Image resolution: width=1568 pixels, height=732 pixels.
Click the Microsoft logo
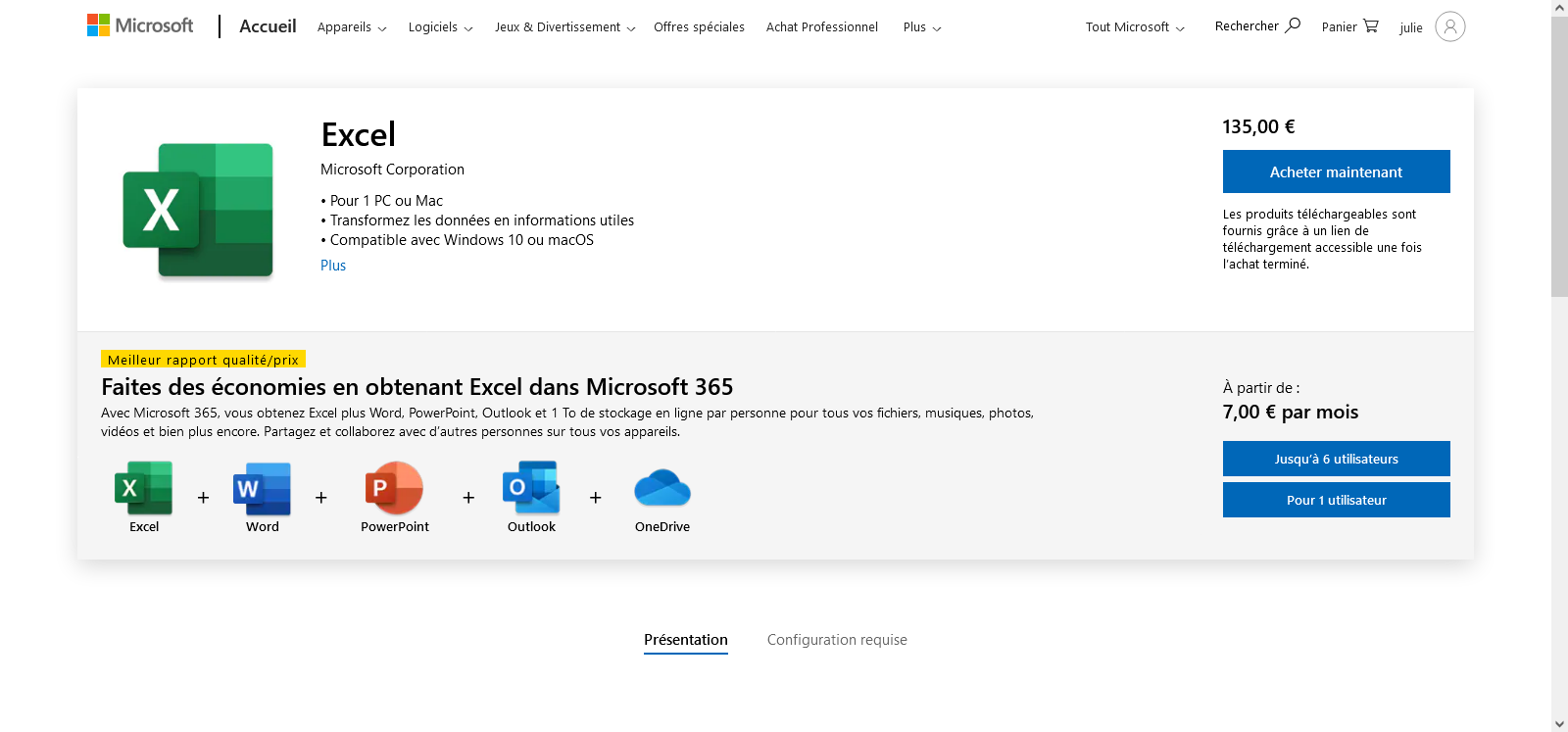pos(140,25)
